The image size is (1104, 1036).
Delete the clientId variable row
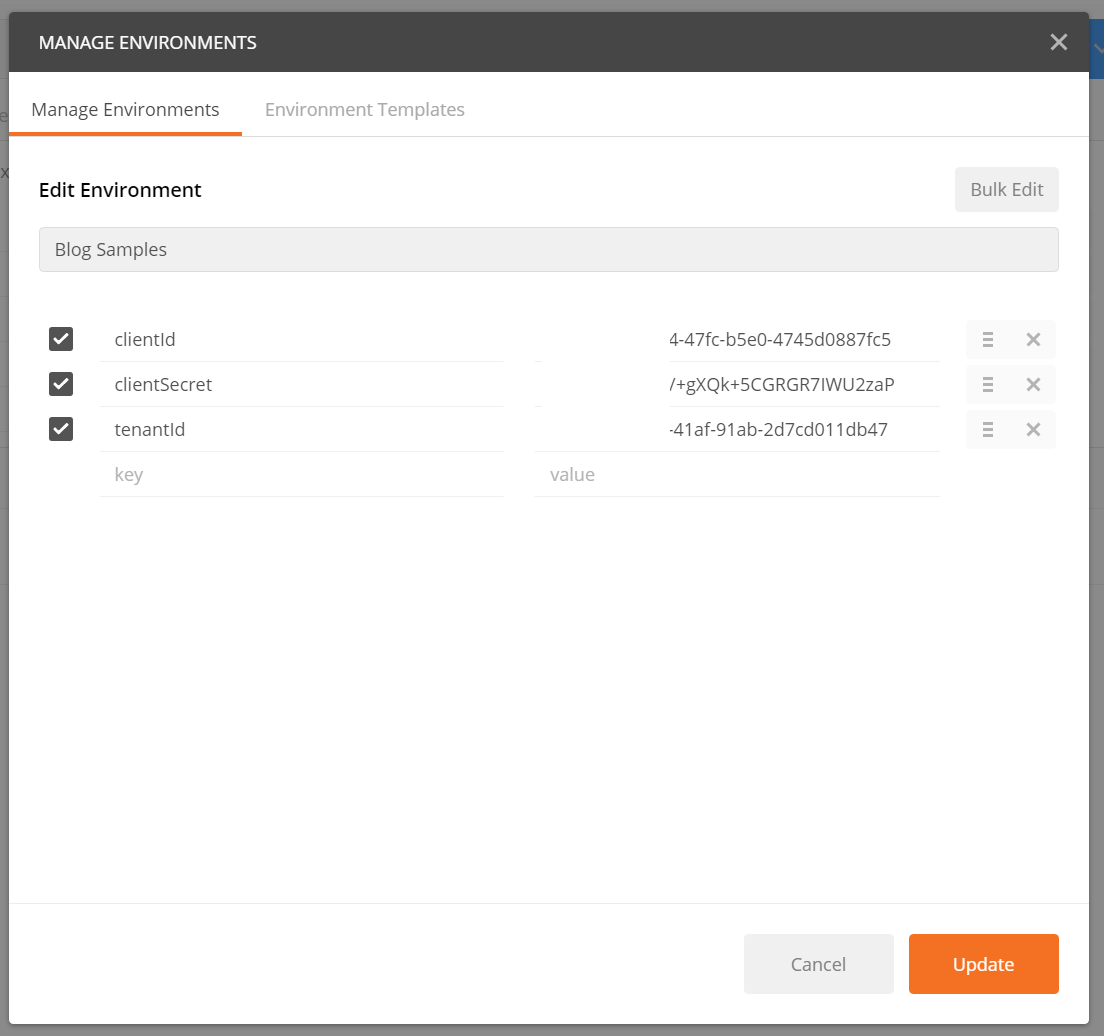[x=1033, y=340]
